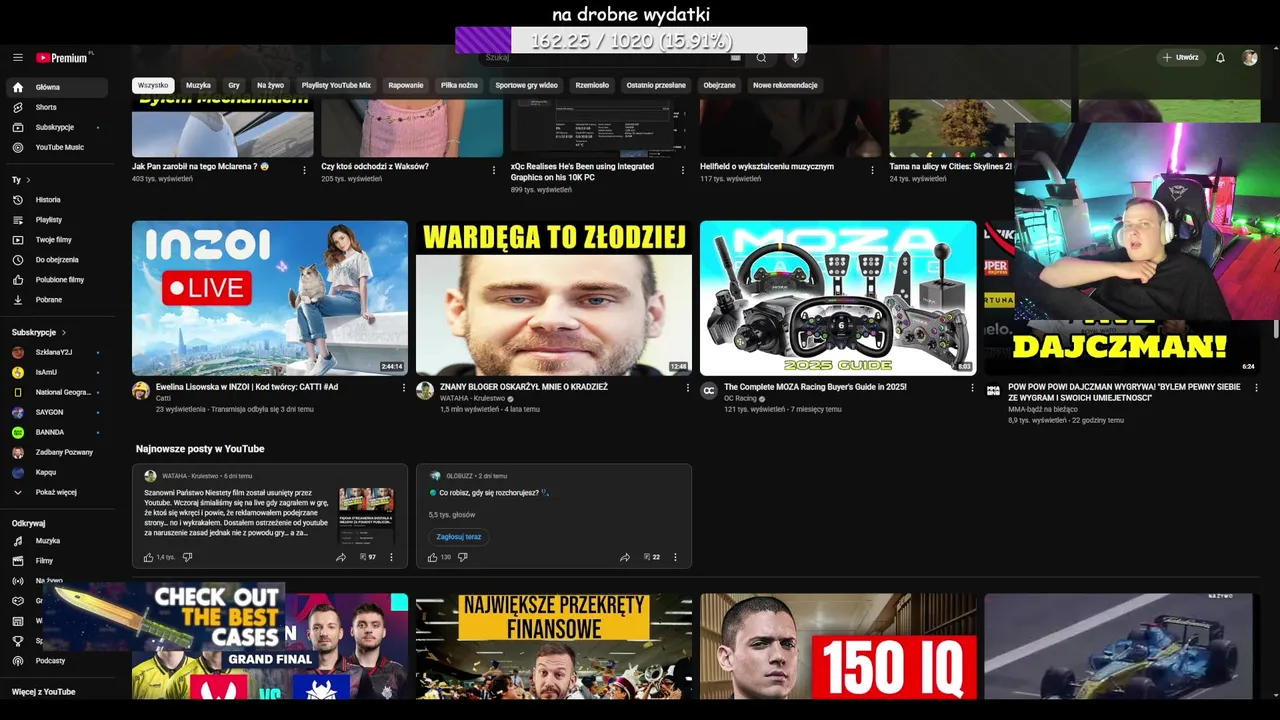Click the donation goal progress bar
Image resolution: width=1280 pixels, height=720 pixels.
(x=631, y=40)
